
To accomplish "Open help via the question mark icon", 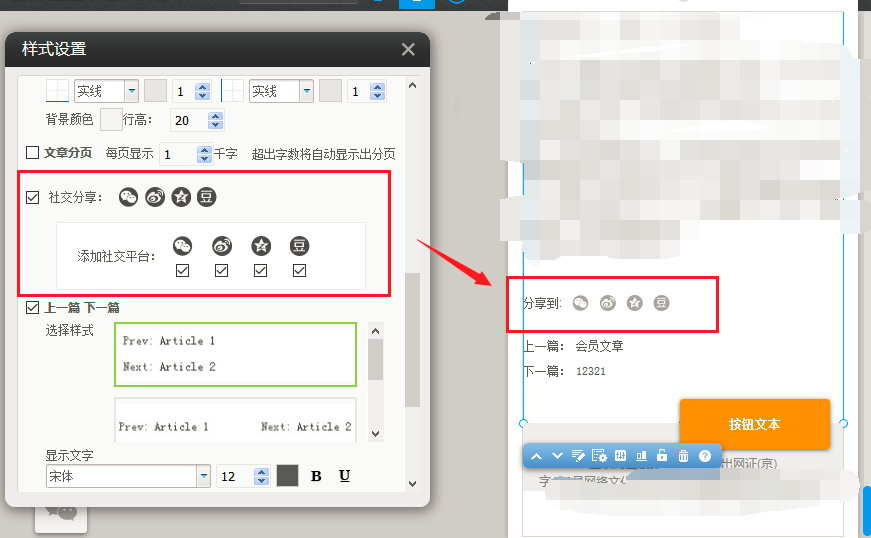I will (x=704, y=456).
